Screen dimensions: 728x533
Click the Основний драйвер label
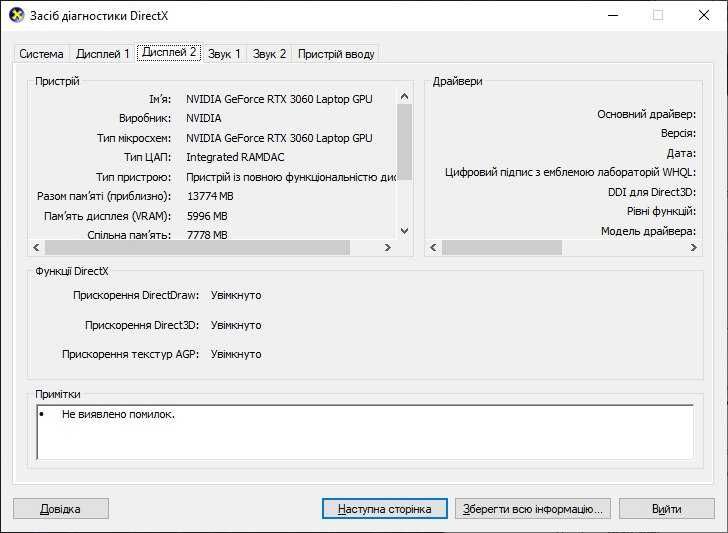[x=646, y=114]
